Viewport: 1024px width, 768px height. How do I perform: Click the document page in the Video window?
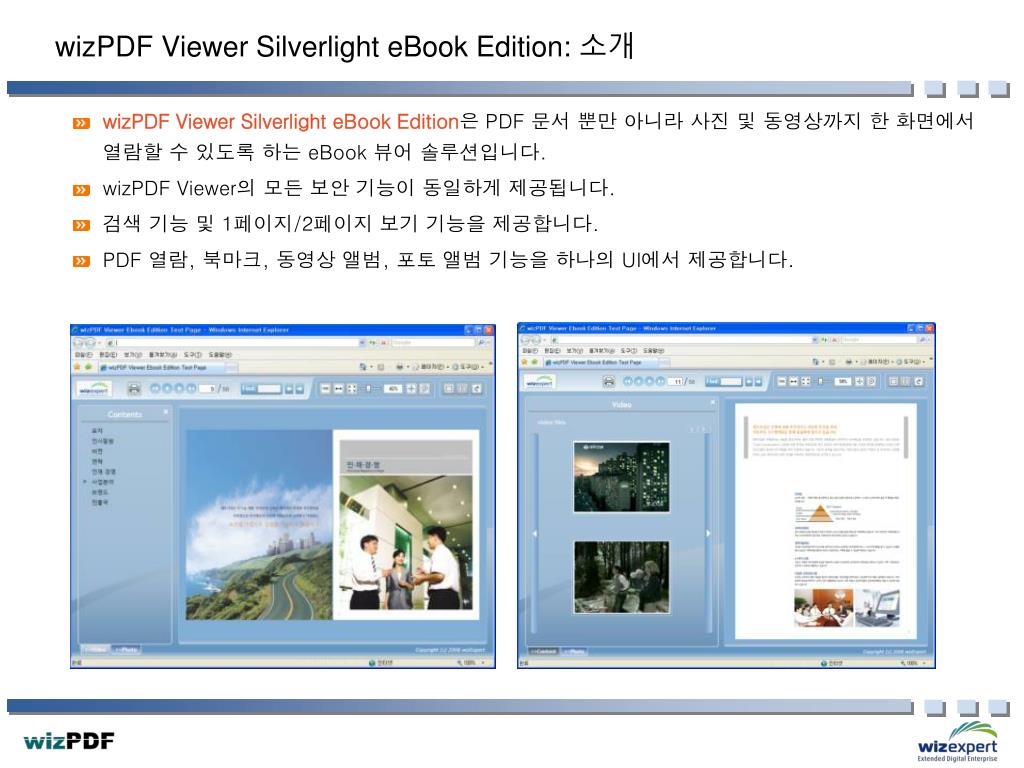tap(825, 521)
